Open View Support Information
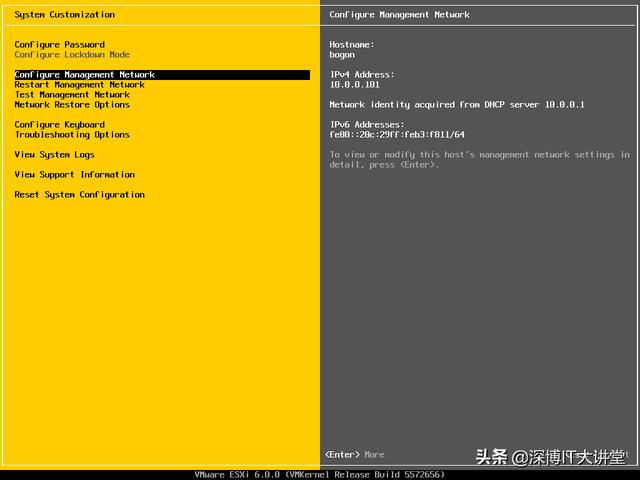The width and height of the screenshot is (640, 480). (x=74, y=175)
